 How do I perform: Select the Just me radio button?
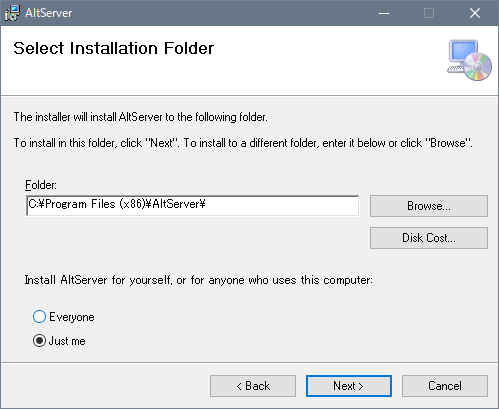pos(39,341)
